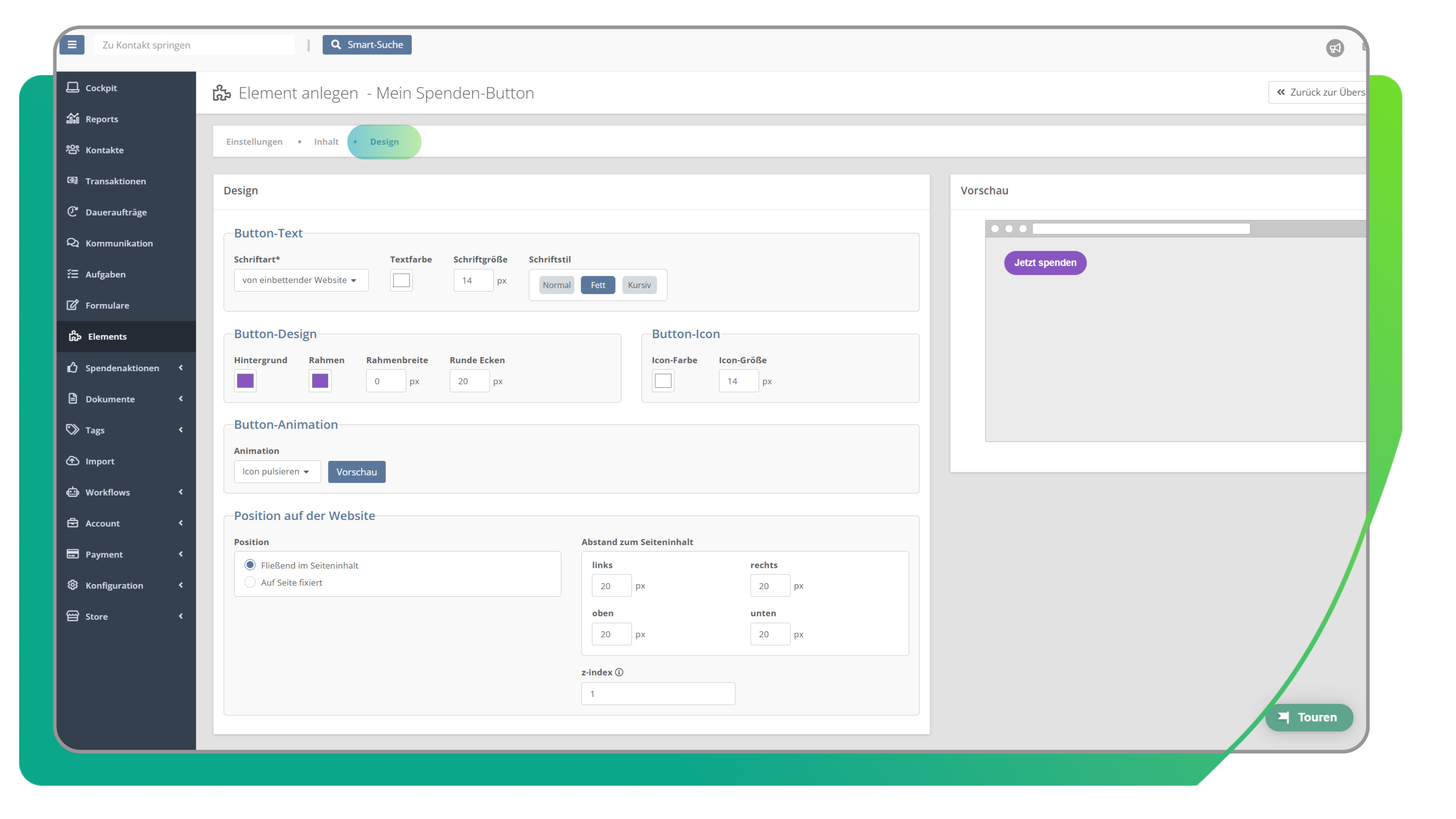This screenshot has width=1456, height=819.
Task: Expand the Account section in the sidebar
Action: point(102,523)
